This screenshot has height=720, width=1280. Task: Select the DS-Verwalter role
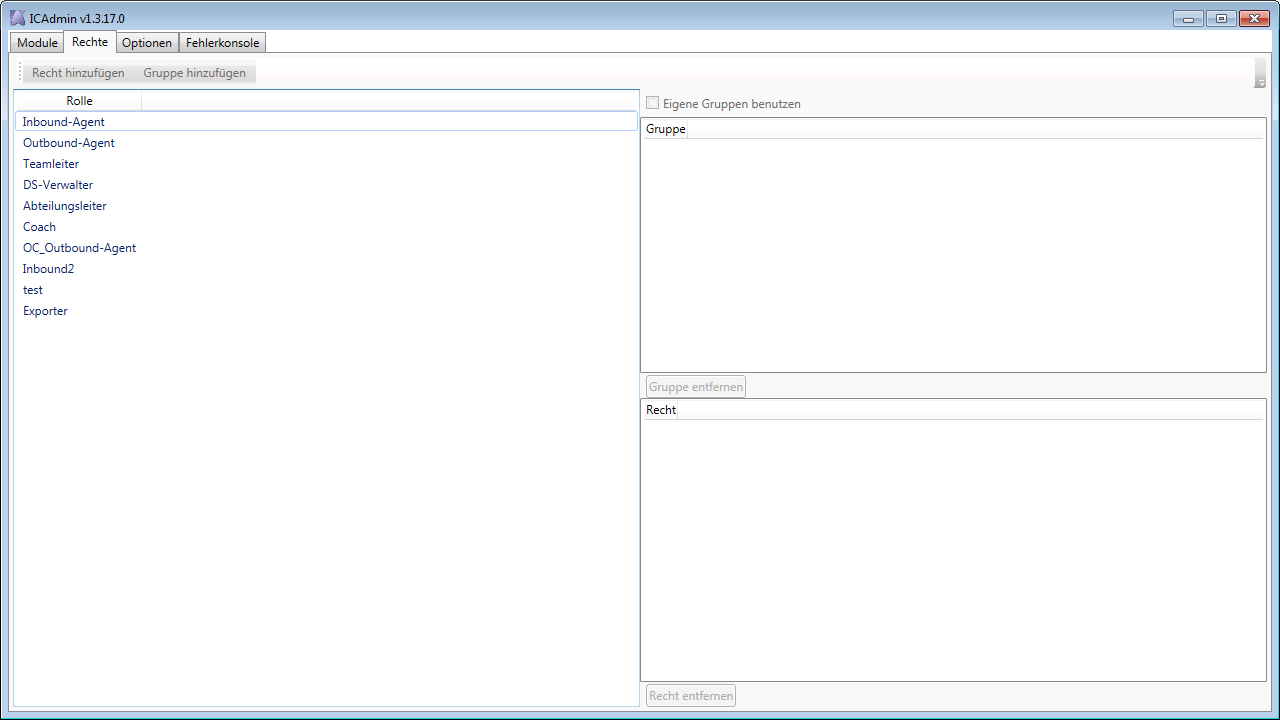[x=326, y=185]
